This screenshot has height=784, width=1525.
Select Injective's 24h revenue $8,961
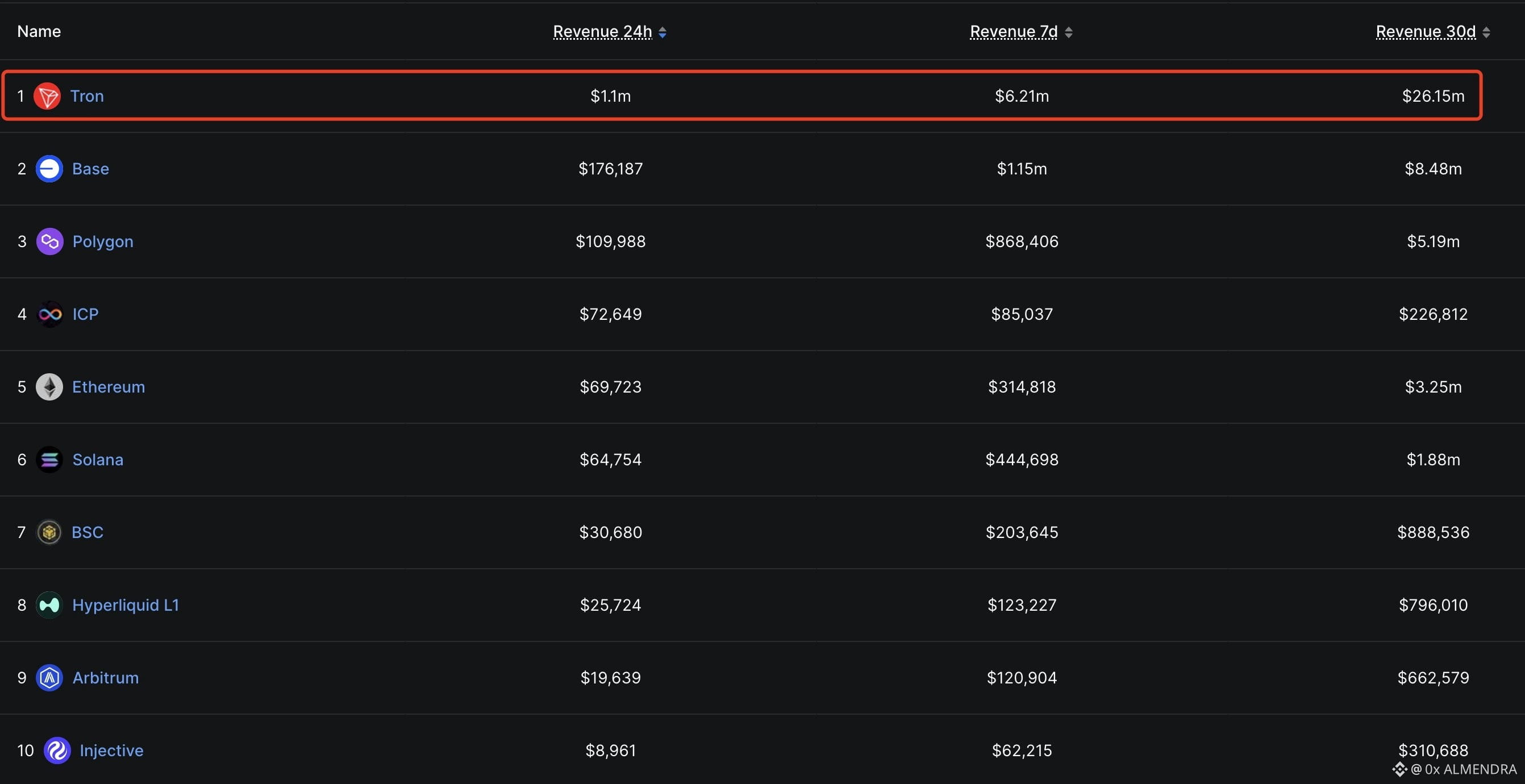610,751
